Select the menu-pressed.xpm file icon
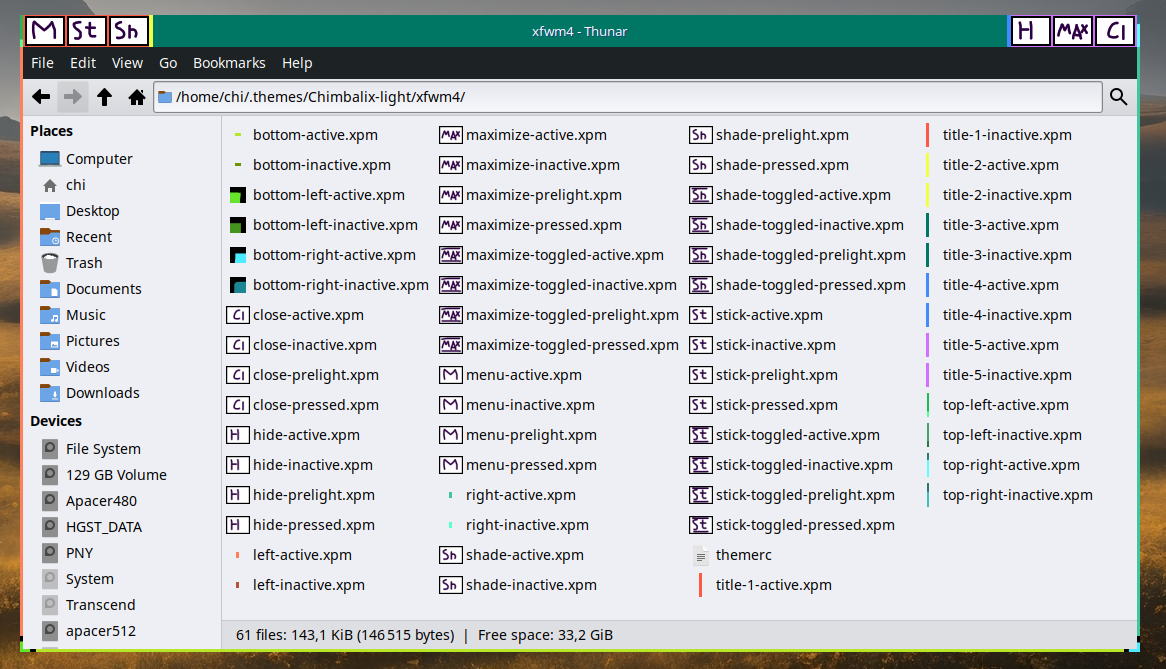This screenshot has height=669, width=1166. point(451,465)
